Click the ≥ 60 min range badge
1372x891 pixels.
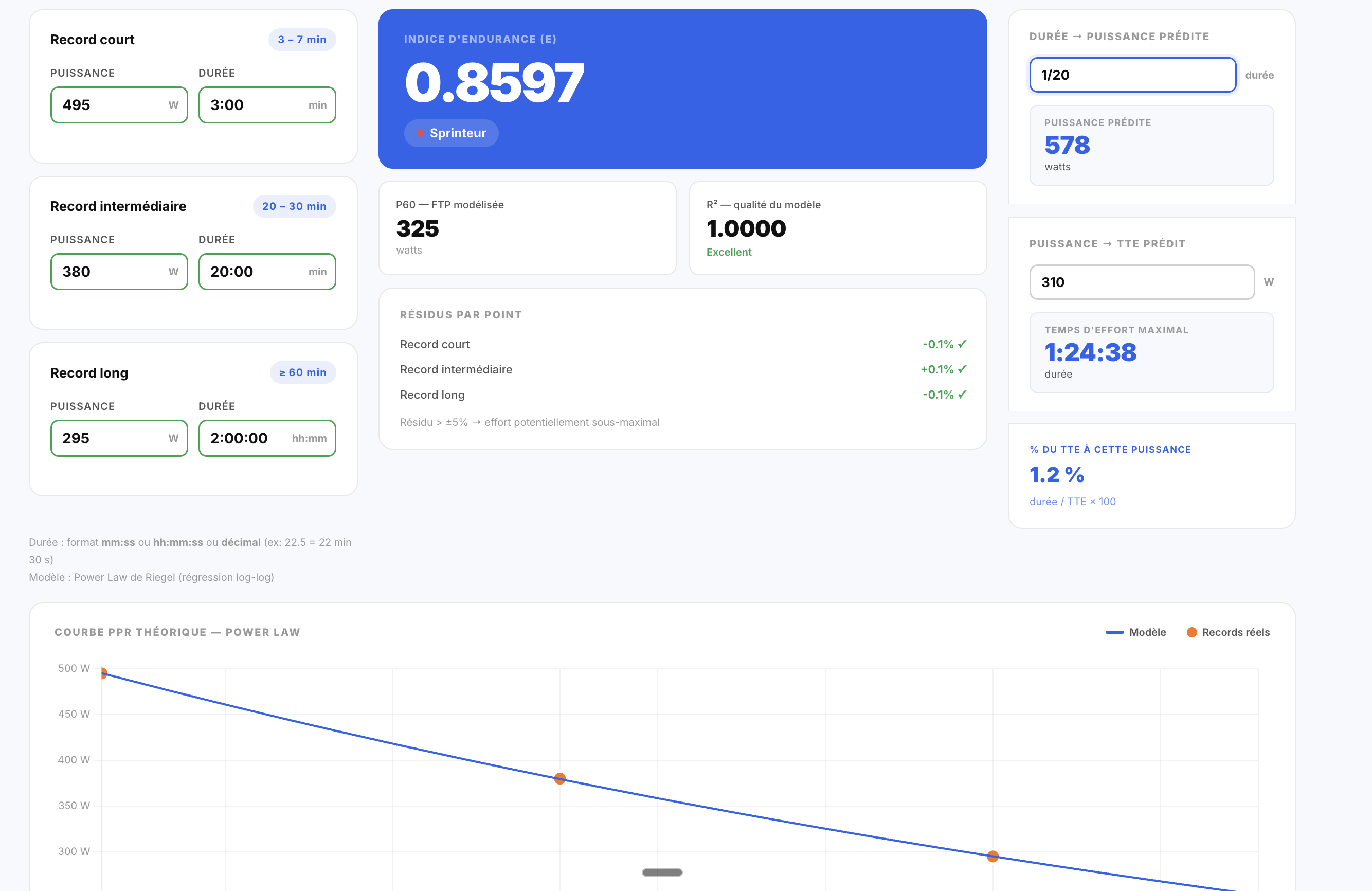(303, 372)
